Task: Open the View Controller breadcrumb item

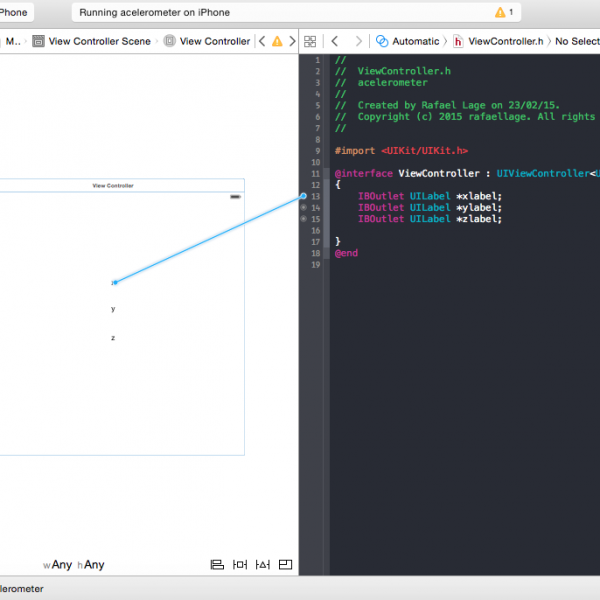Action: click(x=207, y=41)
